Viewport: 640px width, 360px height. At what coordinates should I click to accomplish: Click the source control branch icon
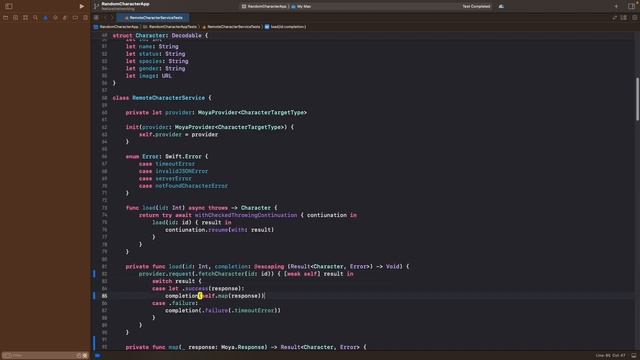tap(96, 6)
